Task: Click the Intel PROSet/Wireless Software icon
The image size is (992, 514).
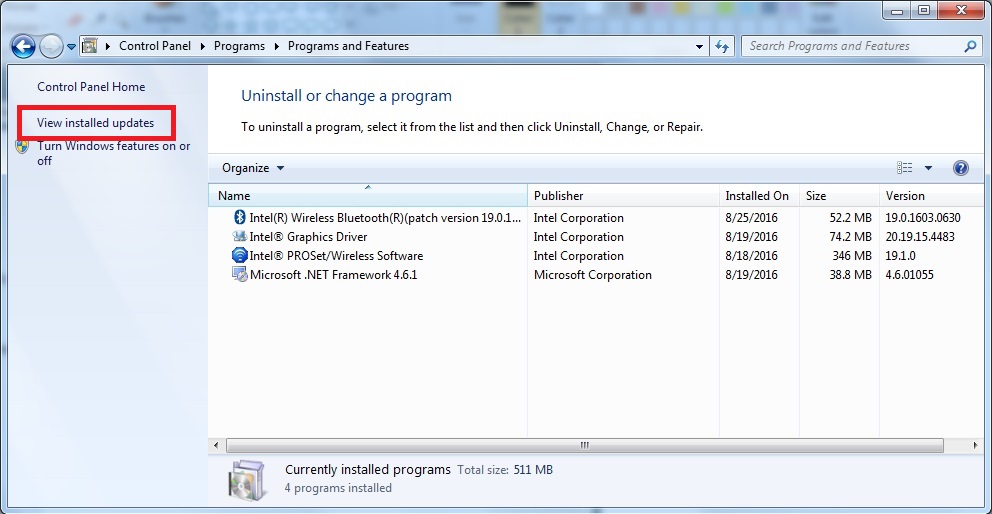Action: pos(240,255)
